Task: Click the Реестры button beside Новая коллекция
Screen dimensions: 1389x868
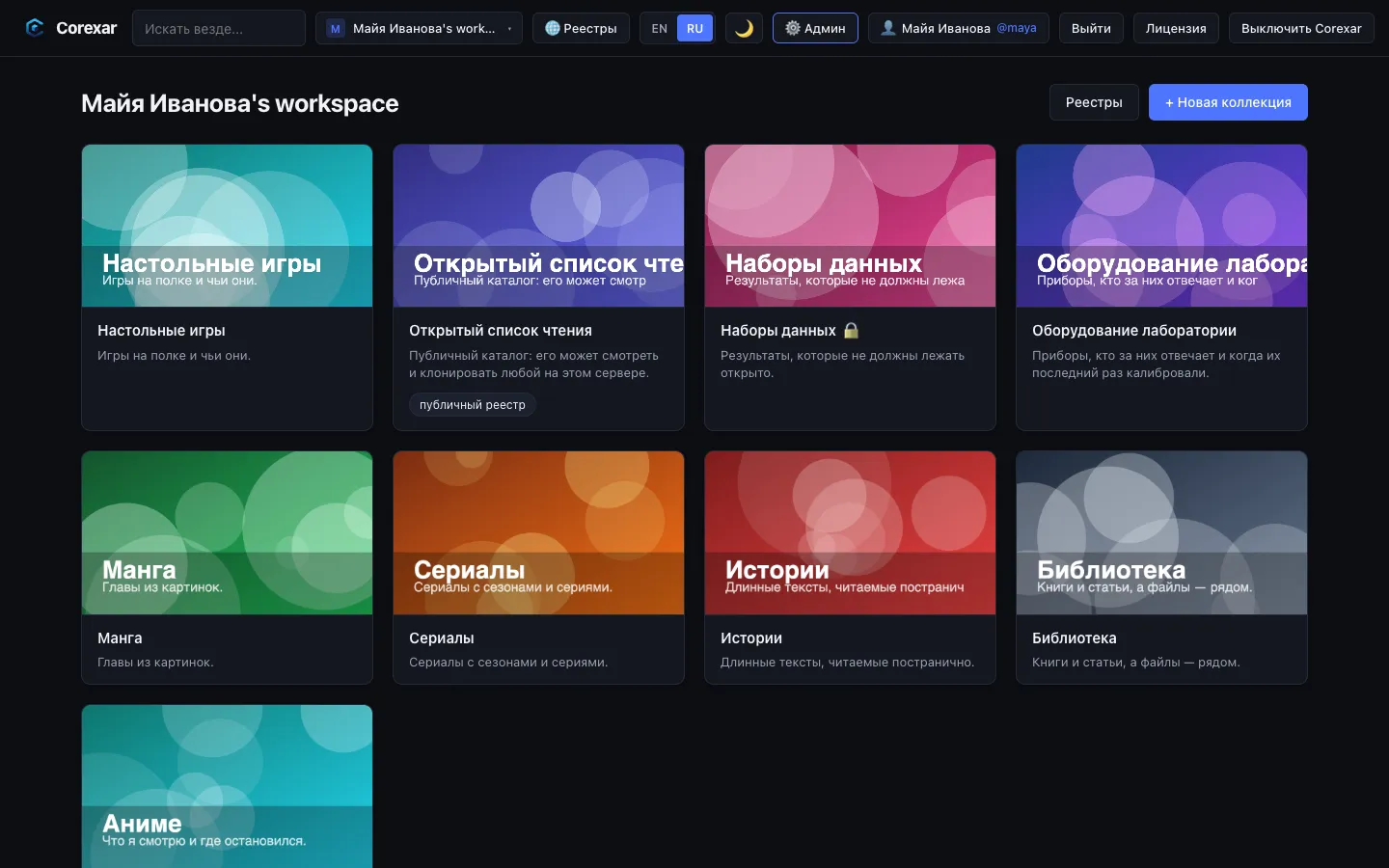Action: (x=1094, y=102)
